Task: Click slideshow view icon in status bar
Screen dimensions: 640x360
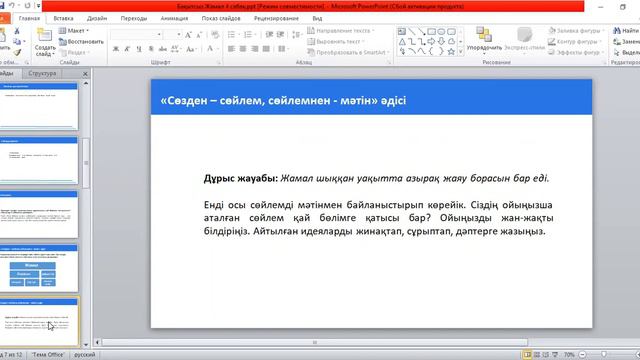Action: (x=555, y=355)
